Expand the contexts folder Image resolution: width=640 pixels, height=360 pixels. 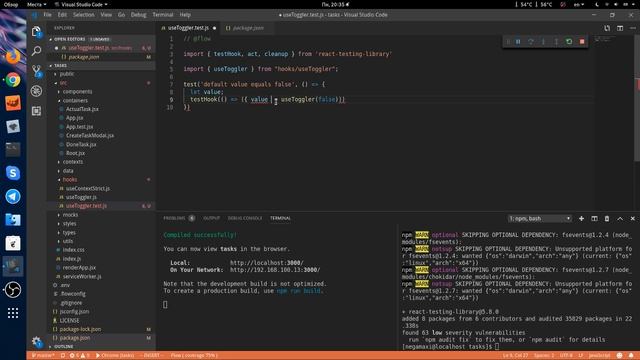point(73,162)
